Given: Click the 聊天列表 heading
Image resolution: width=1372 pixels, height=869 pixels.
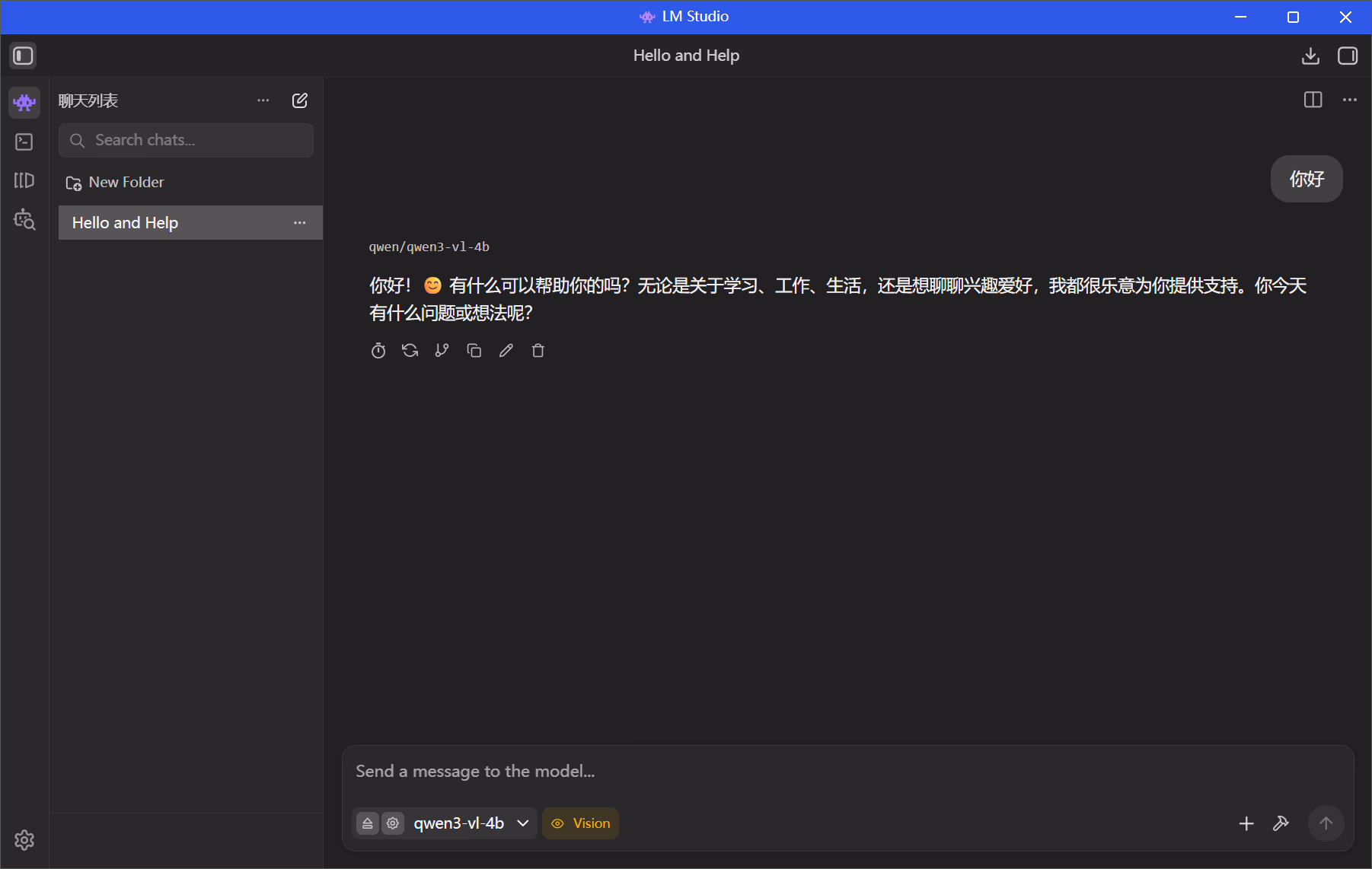Looking at the screenshot, I should pos(88,100).
